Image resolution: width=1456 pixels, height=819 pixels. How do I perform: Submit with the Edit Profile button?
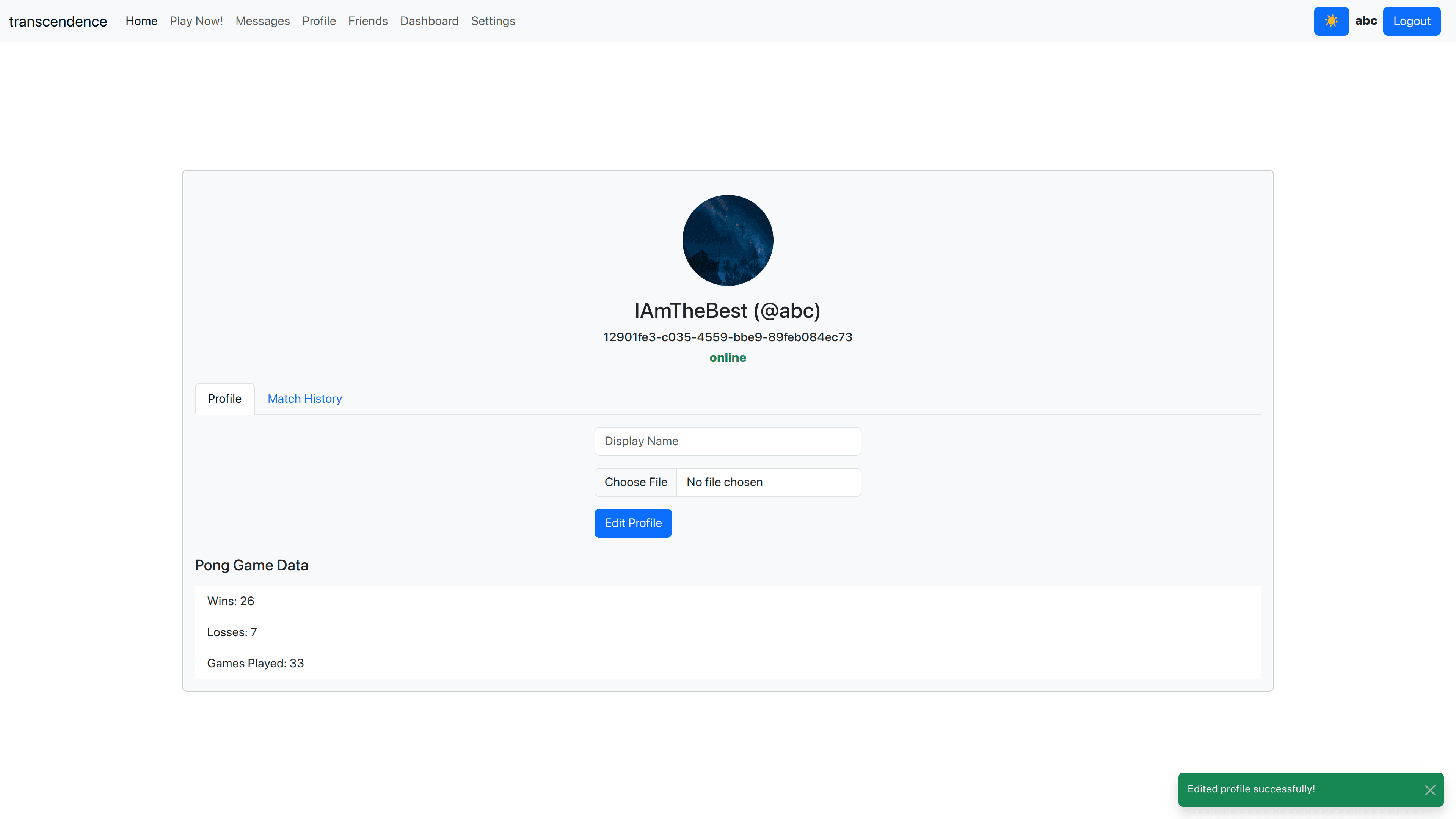(632, 523)
